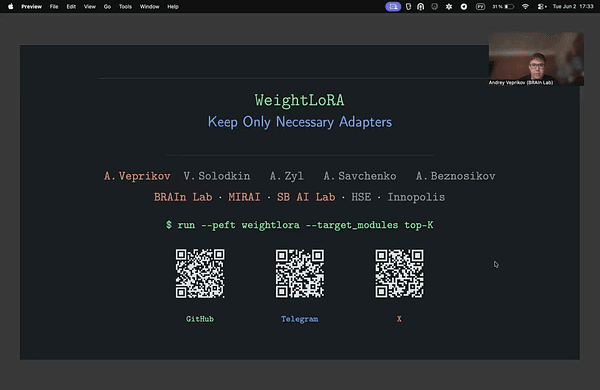
Task: Open the View menu
Action: [90, 7]
